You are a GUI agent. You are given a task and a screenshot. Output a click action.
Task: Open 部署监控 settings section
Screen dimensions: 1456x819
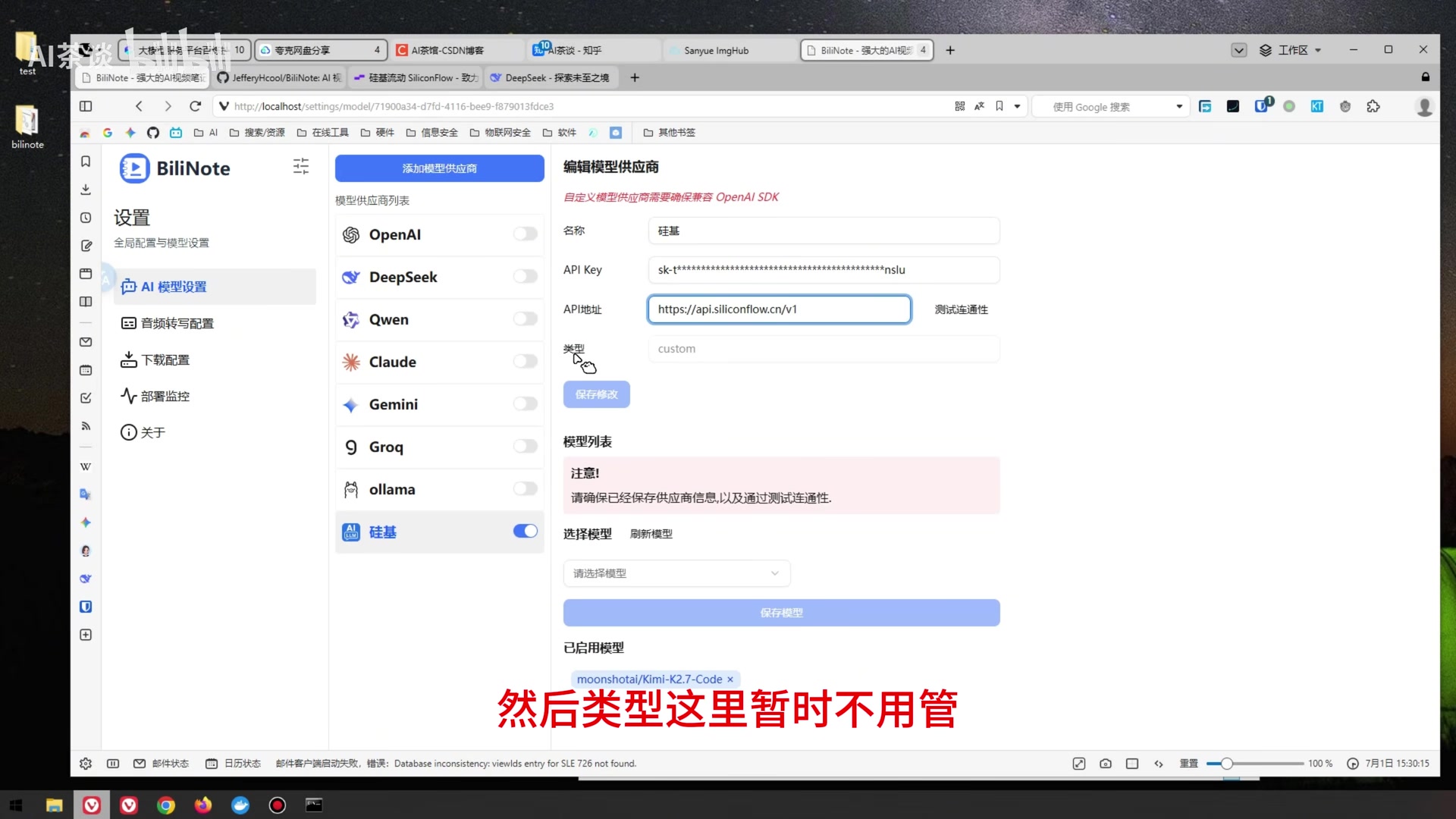215,396
